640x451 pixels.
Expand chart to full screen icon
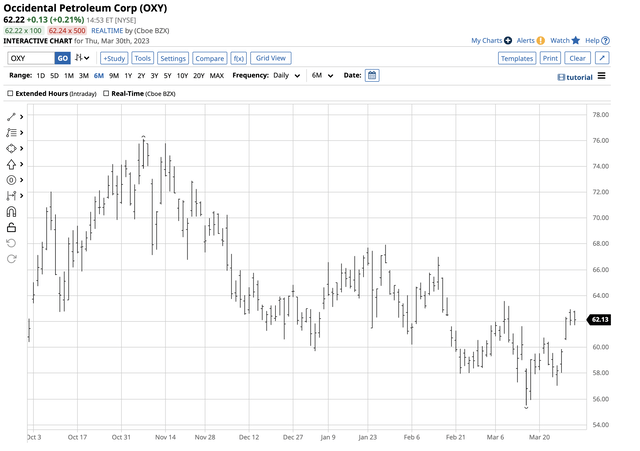click(602, 58)
